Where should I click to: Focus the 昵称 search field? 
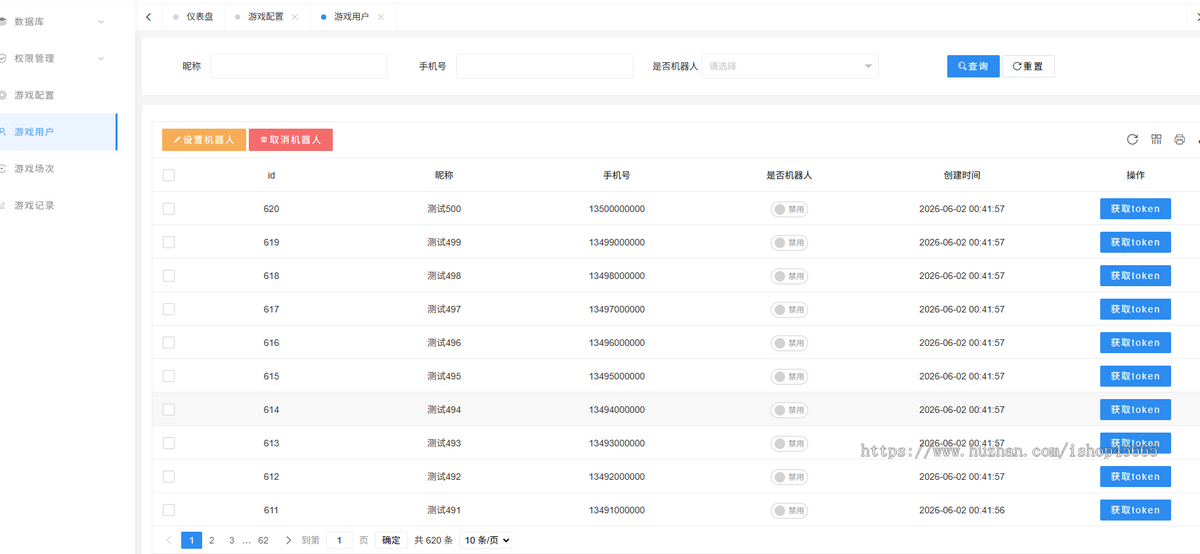(299, 66)
